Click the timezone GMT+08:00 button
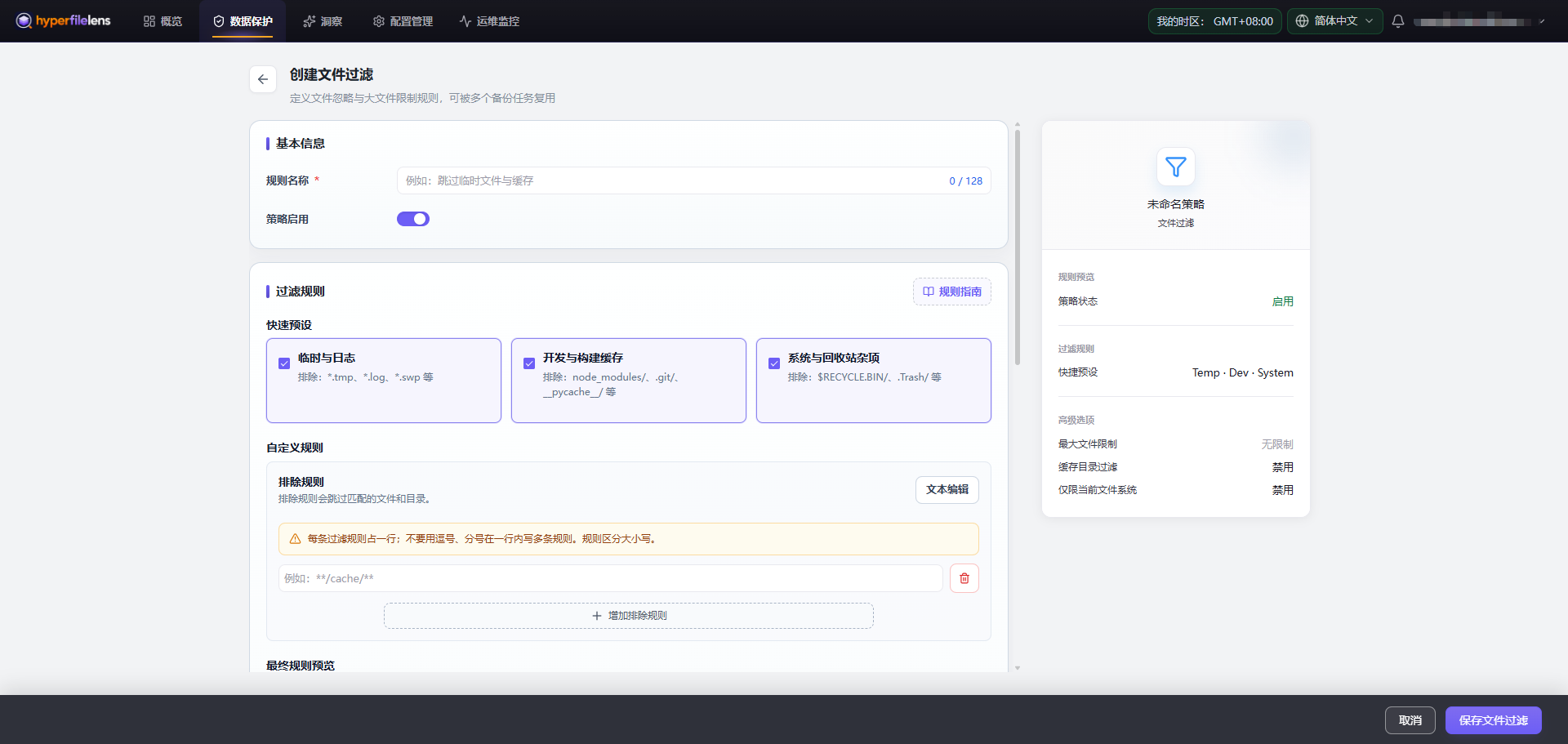1568x744 pixels. click(1214, 21)
